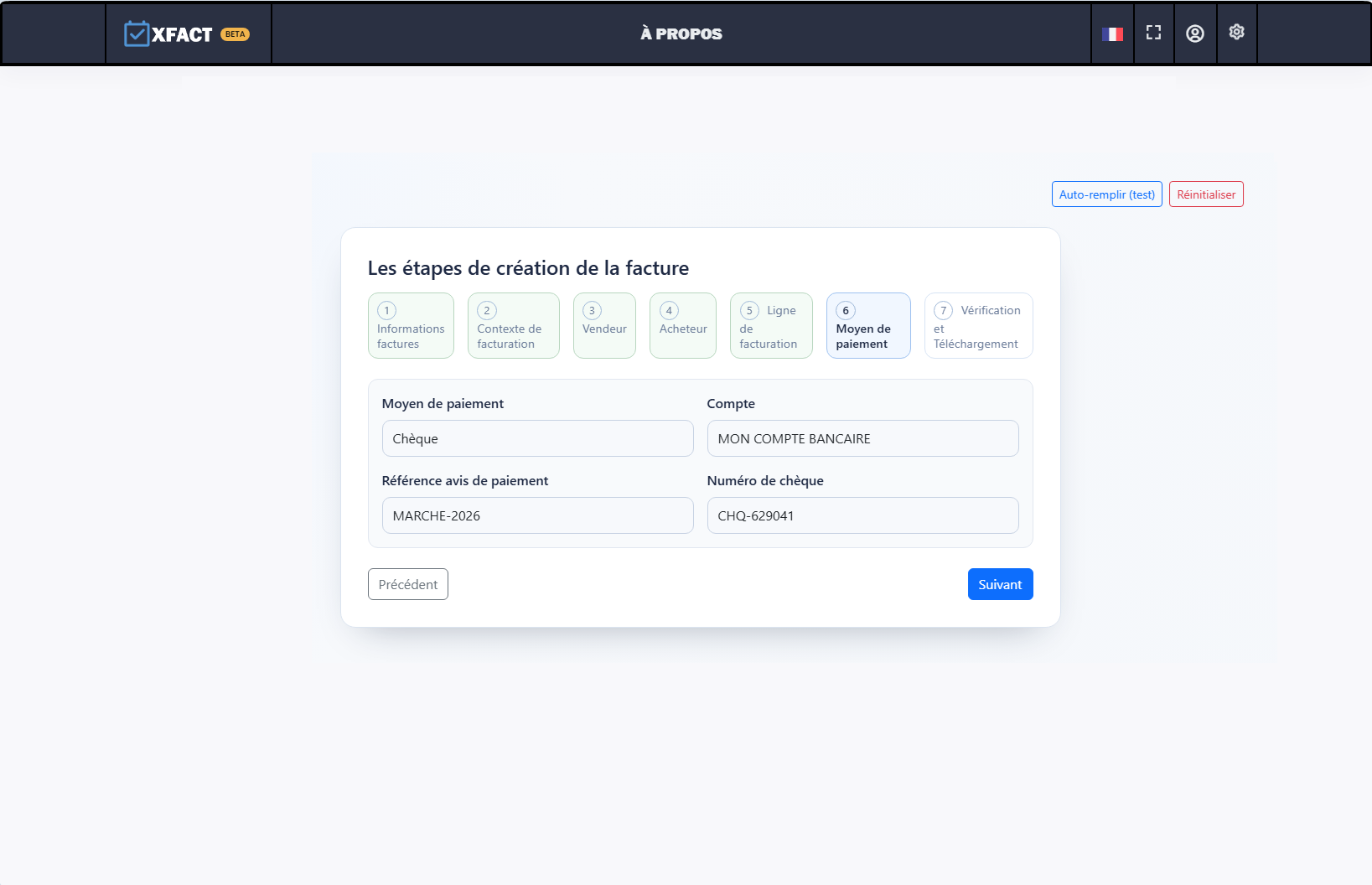The width and height of the screenshot is (1372, 885).
Task: Go to step 2 Contexte de facturation
Action: point(513,326)
